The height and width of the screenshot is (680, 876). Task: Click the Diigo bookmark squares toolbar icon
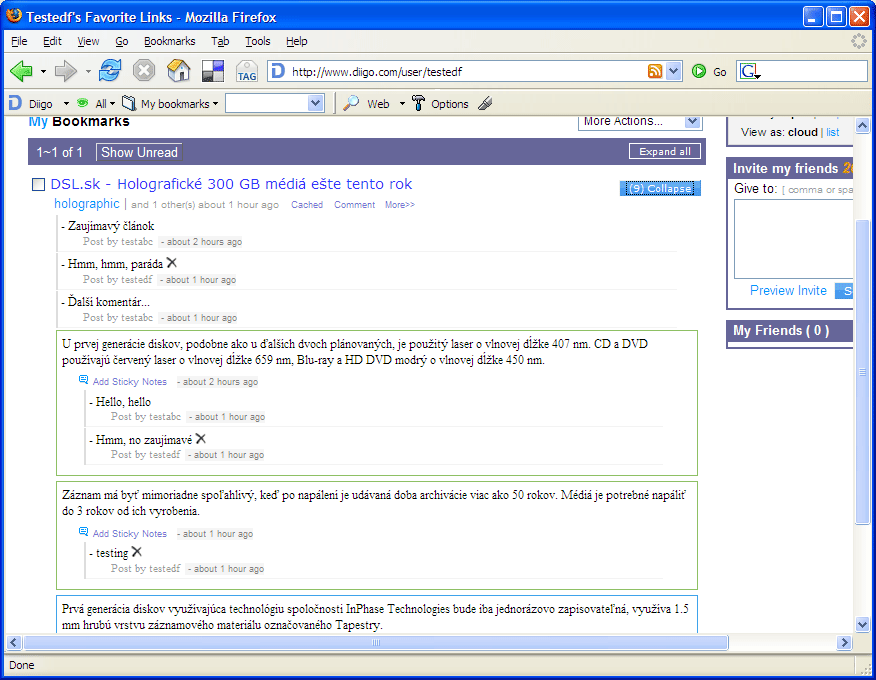click(213, 71)
